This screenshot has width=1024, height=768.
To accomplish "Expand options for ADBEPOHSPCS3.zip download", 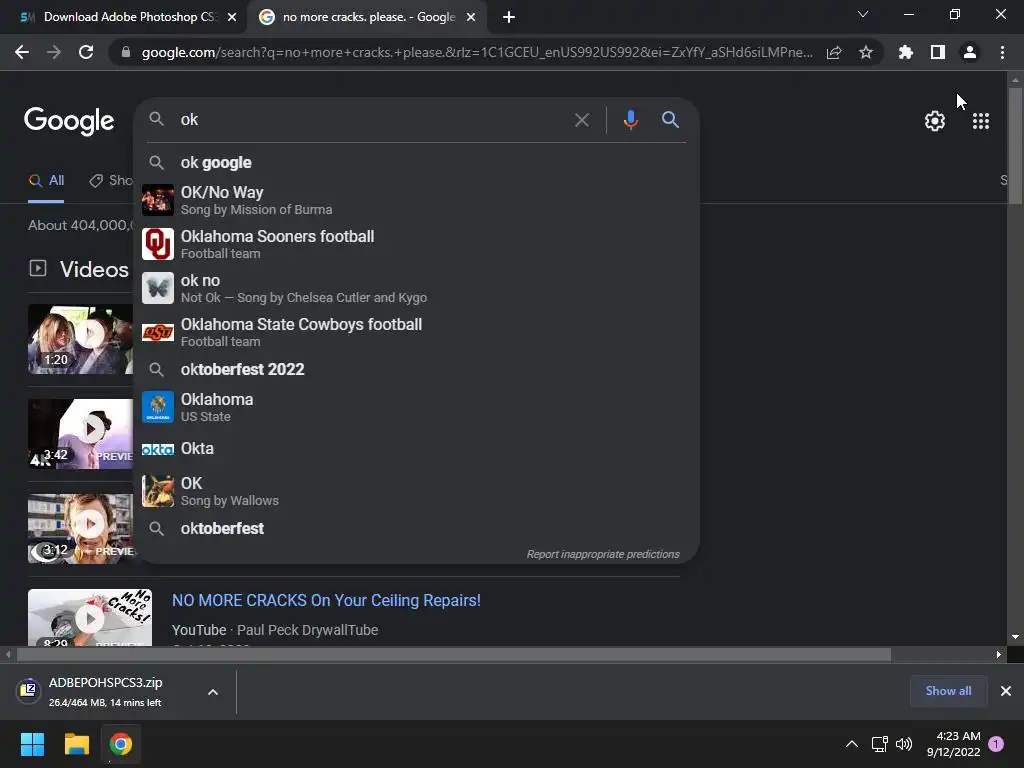I will click(213, 692).
